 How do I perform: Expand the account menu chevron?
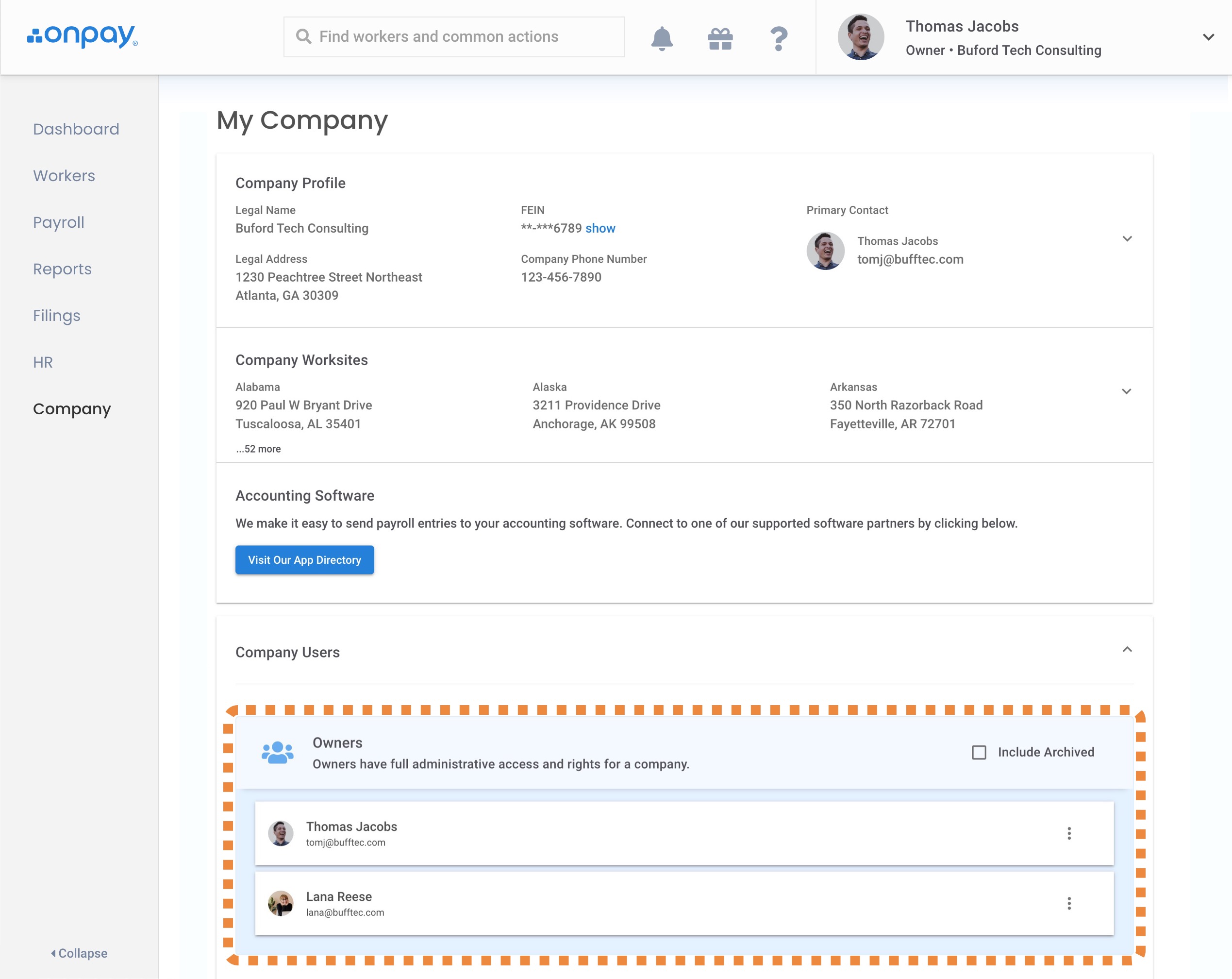(1208, 37)
